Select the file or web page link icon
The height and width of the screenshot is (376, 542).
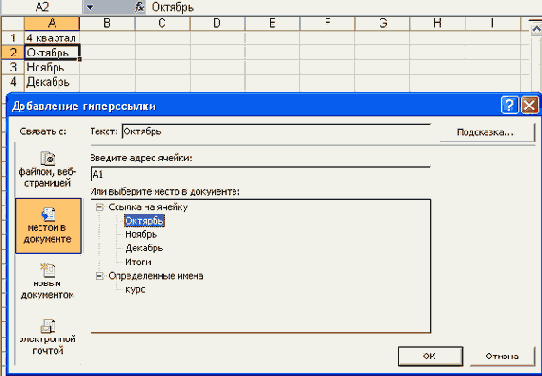[x=48, y=158]
